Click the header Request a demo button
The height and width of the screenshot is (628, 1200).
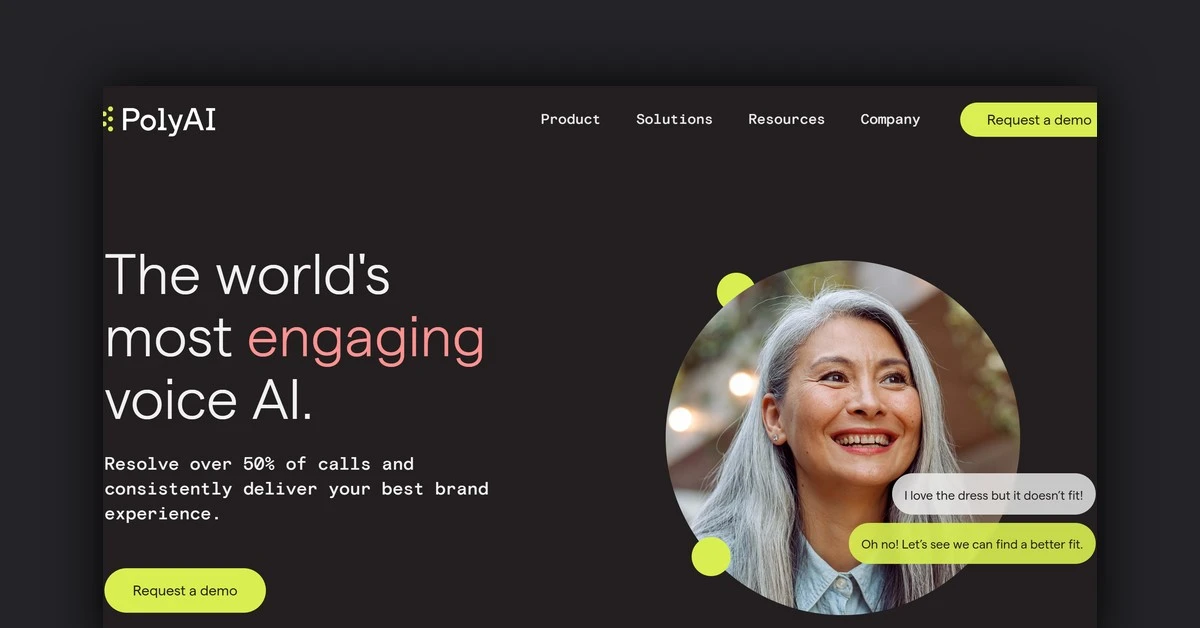coord(1029,120)
